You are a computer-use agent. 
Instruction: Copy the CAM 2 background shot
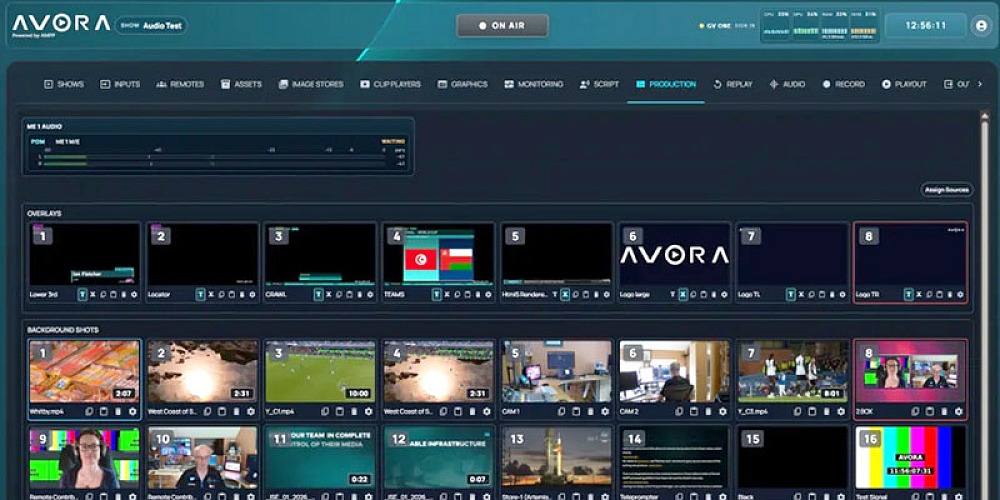(x=679, y=411)
